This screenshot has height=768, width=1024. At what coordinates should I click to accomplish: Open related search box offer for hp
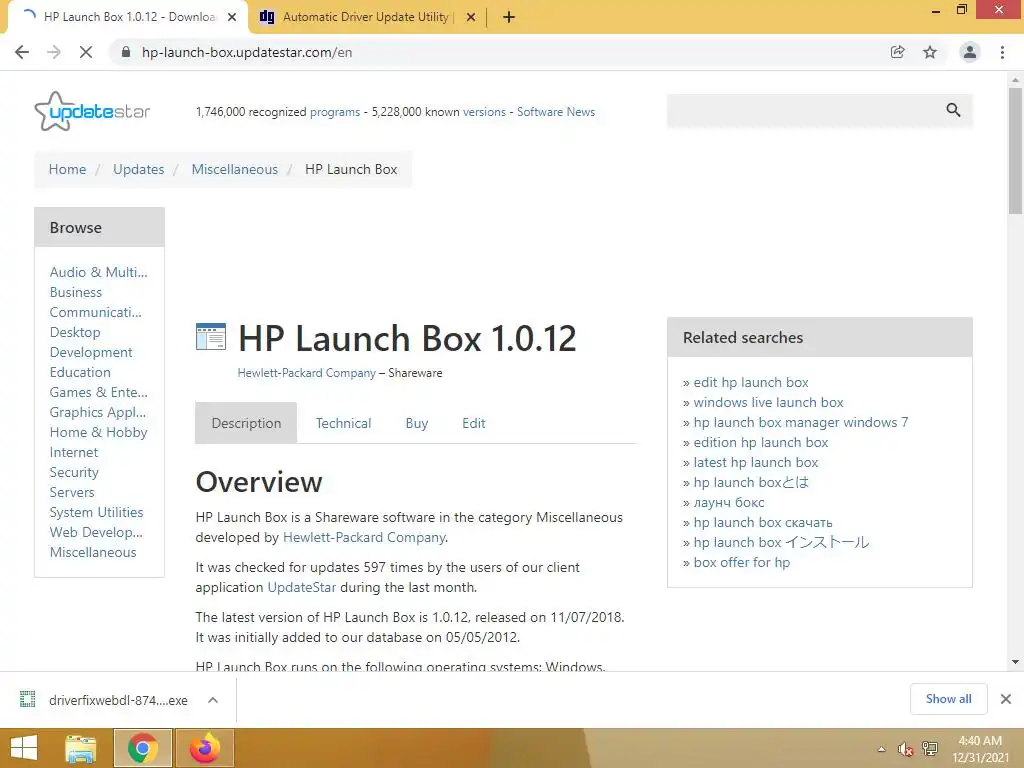coord(741,562)
